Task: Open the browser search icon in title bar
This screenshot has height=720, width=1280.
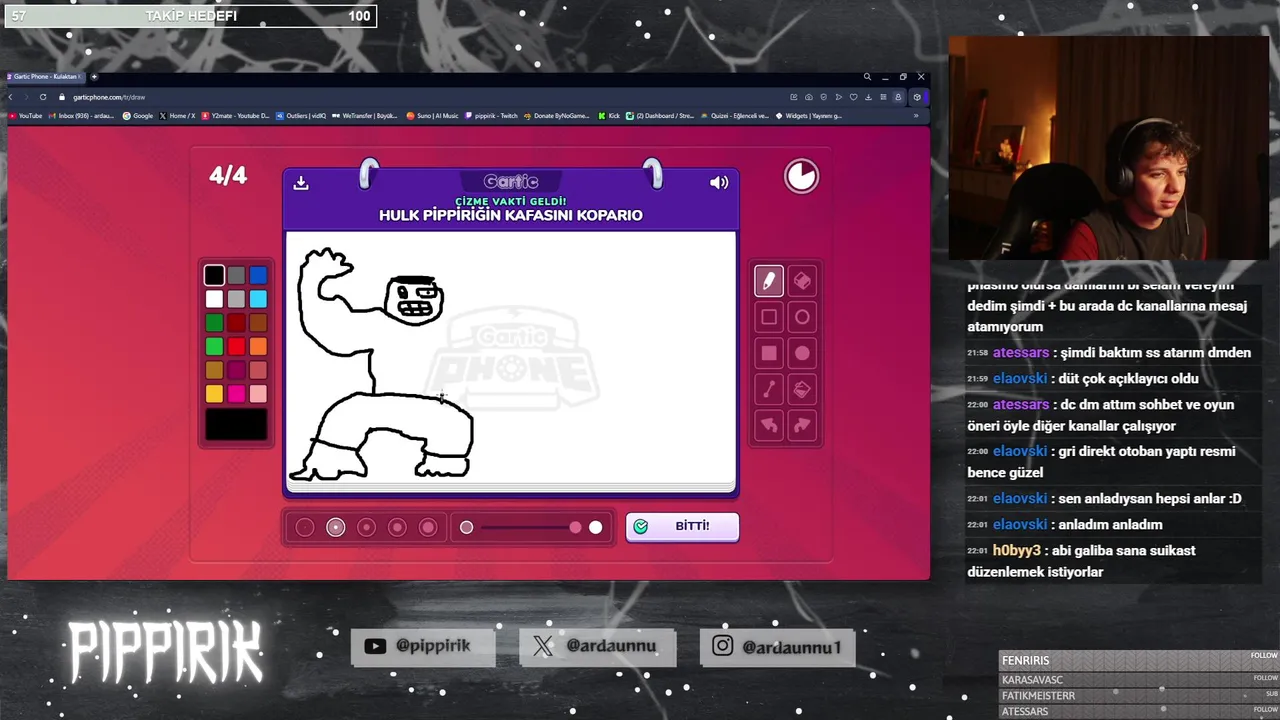Action: 867,77
